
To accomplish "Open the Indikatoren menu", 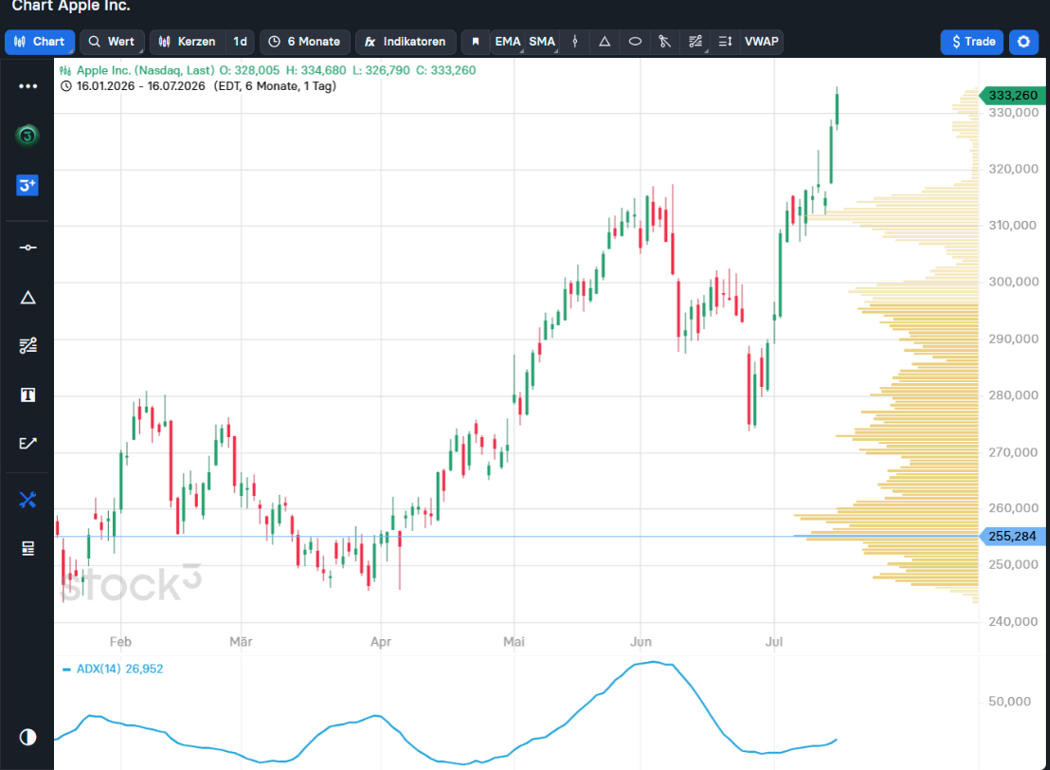I will point(405,42).
